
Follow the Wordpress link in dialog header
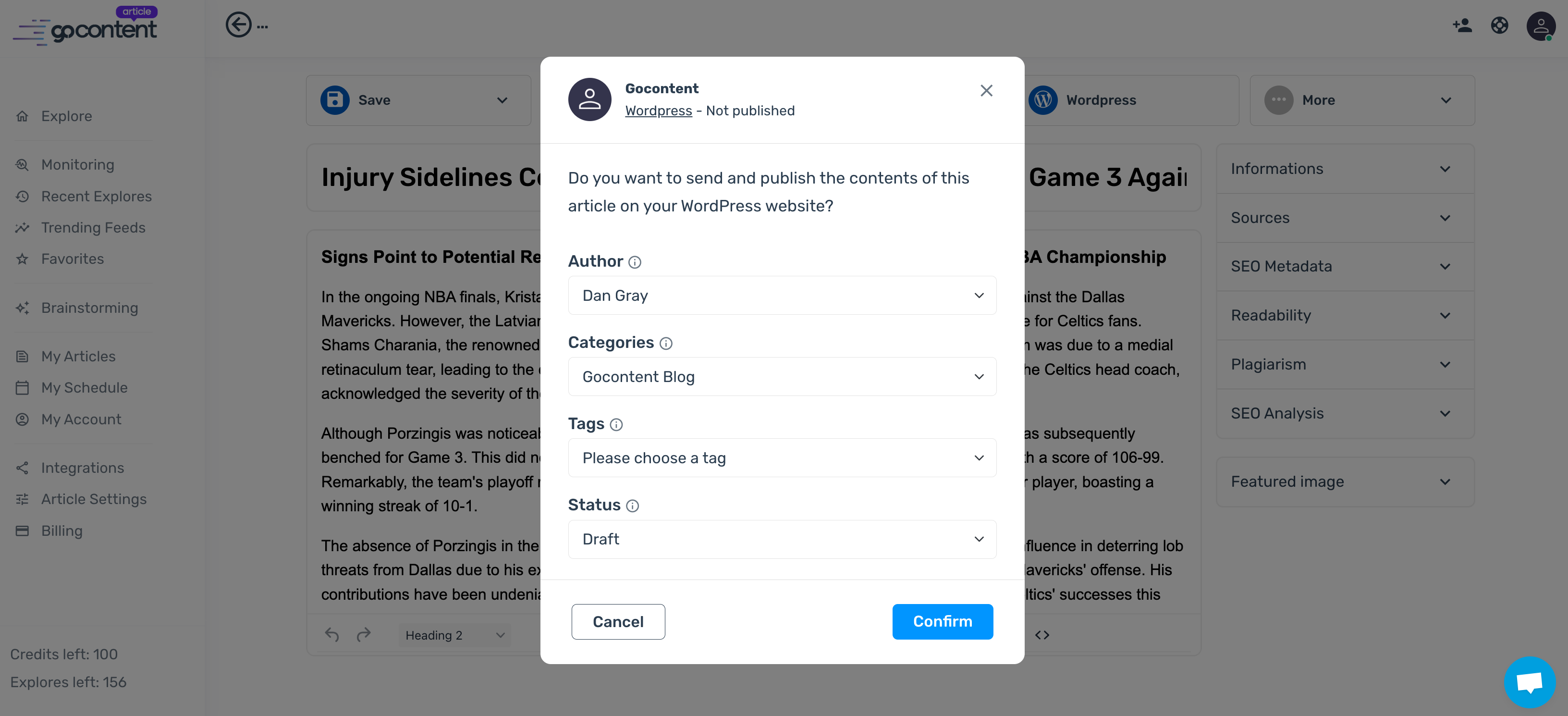658,111
